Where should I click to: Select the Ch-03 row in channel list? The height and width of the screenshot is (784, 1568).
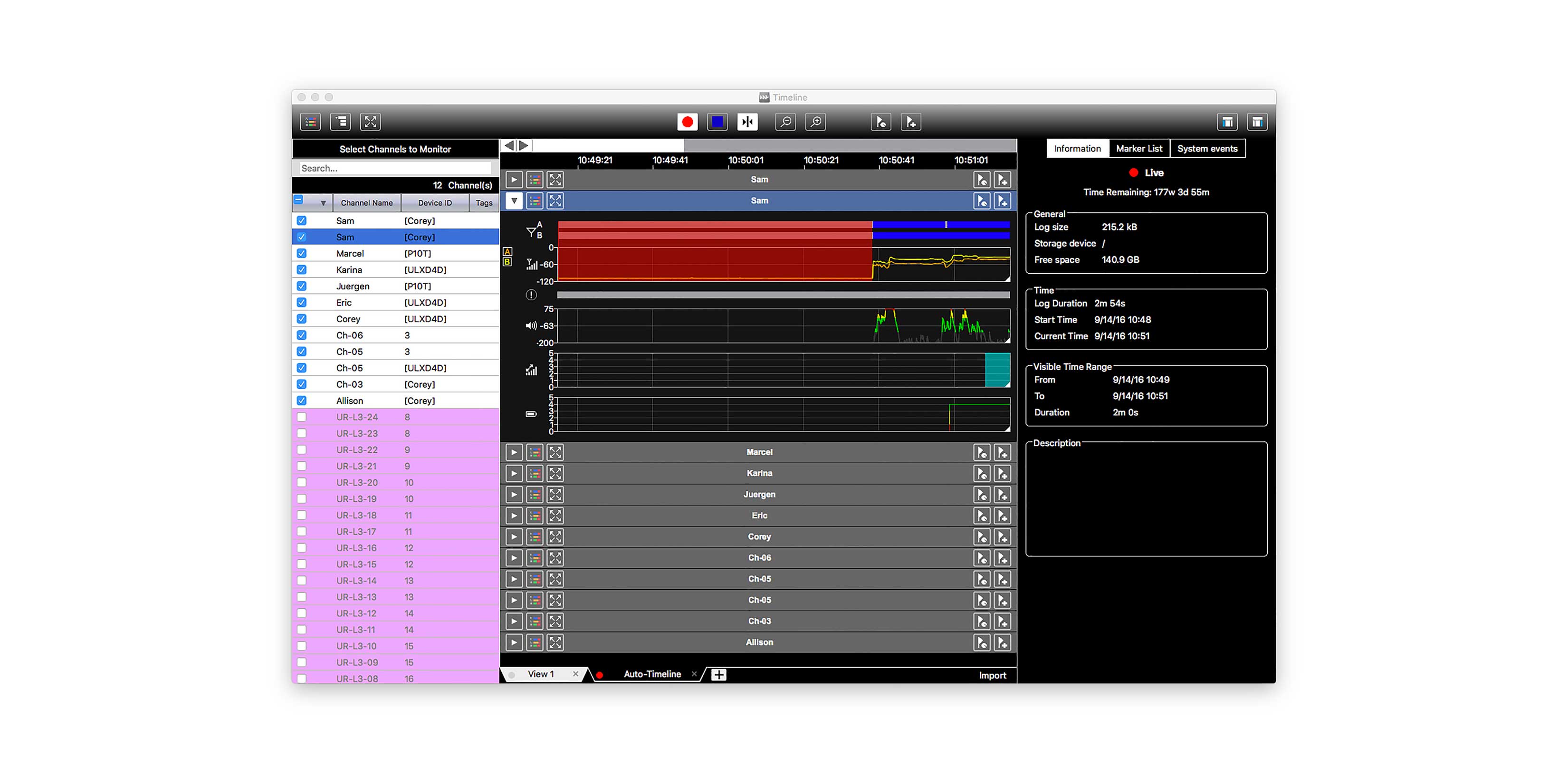click(x=396, y=384)
